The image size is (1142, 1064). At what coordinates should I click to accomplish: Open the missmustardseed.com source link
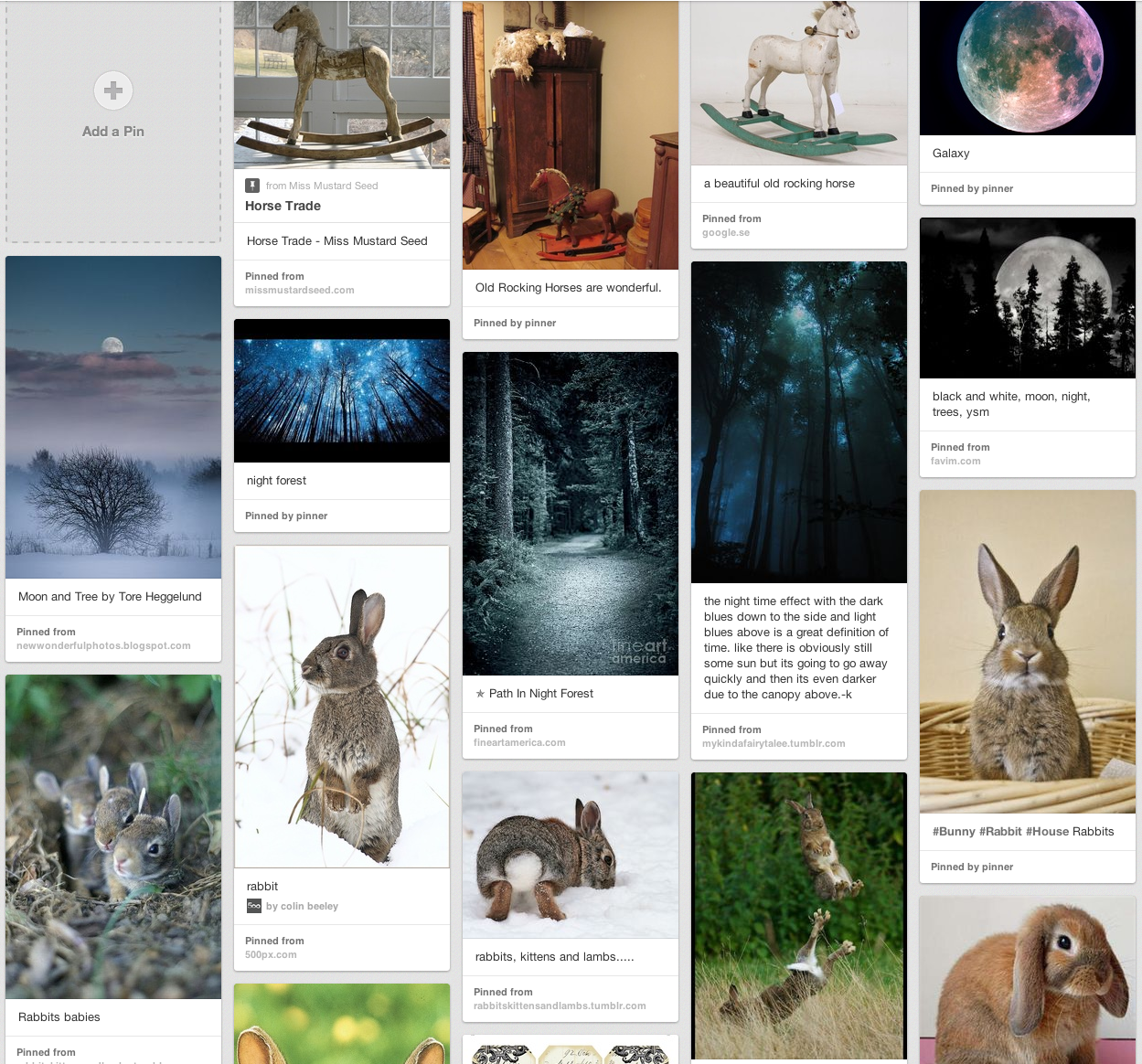pyautogui.click(x=299, y=291)
